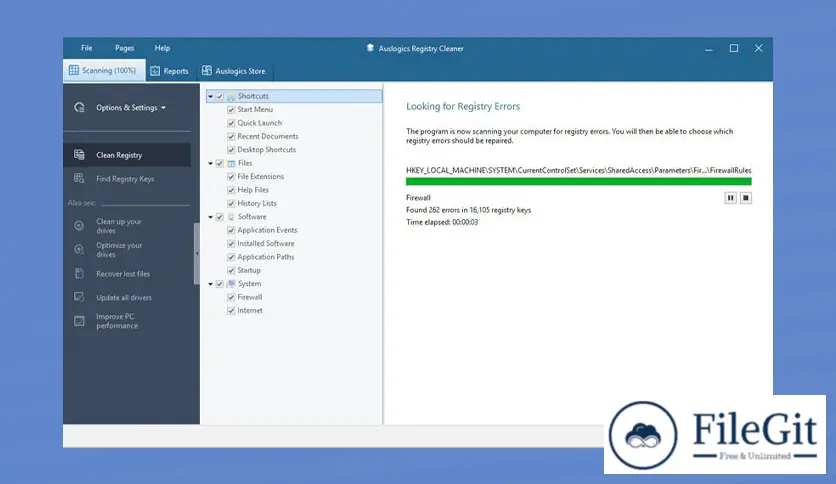836x484 pixels.
Task: Click the sidebar collapse handle
Action: (x=197, y=253)
